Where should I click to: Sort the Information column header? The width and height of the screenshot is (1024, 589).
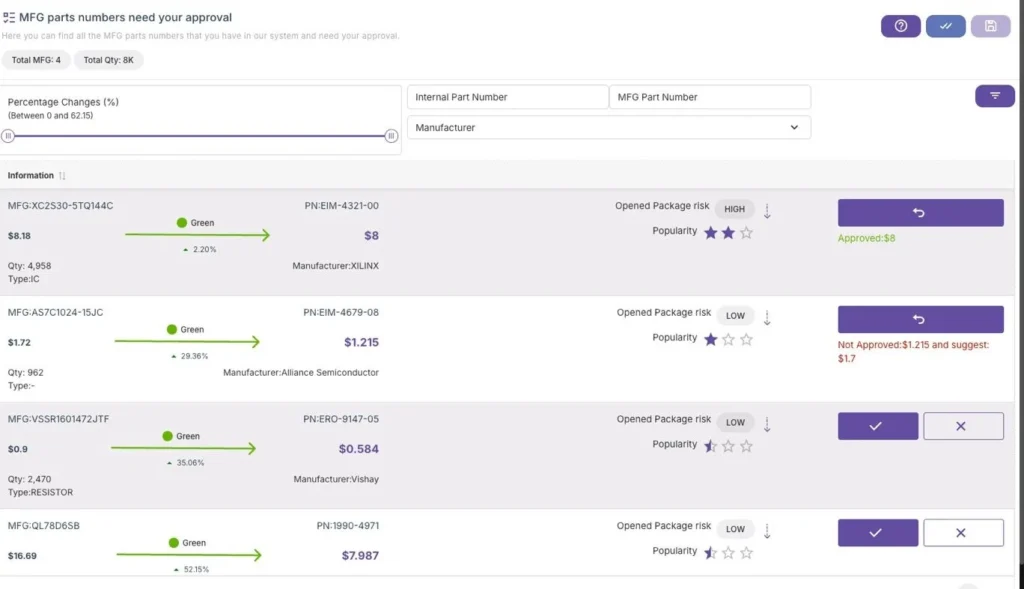pyautogui.click(x=62, y=176)
